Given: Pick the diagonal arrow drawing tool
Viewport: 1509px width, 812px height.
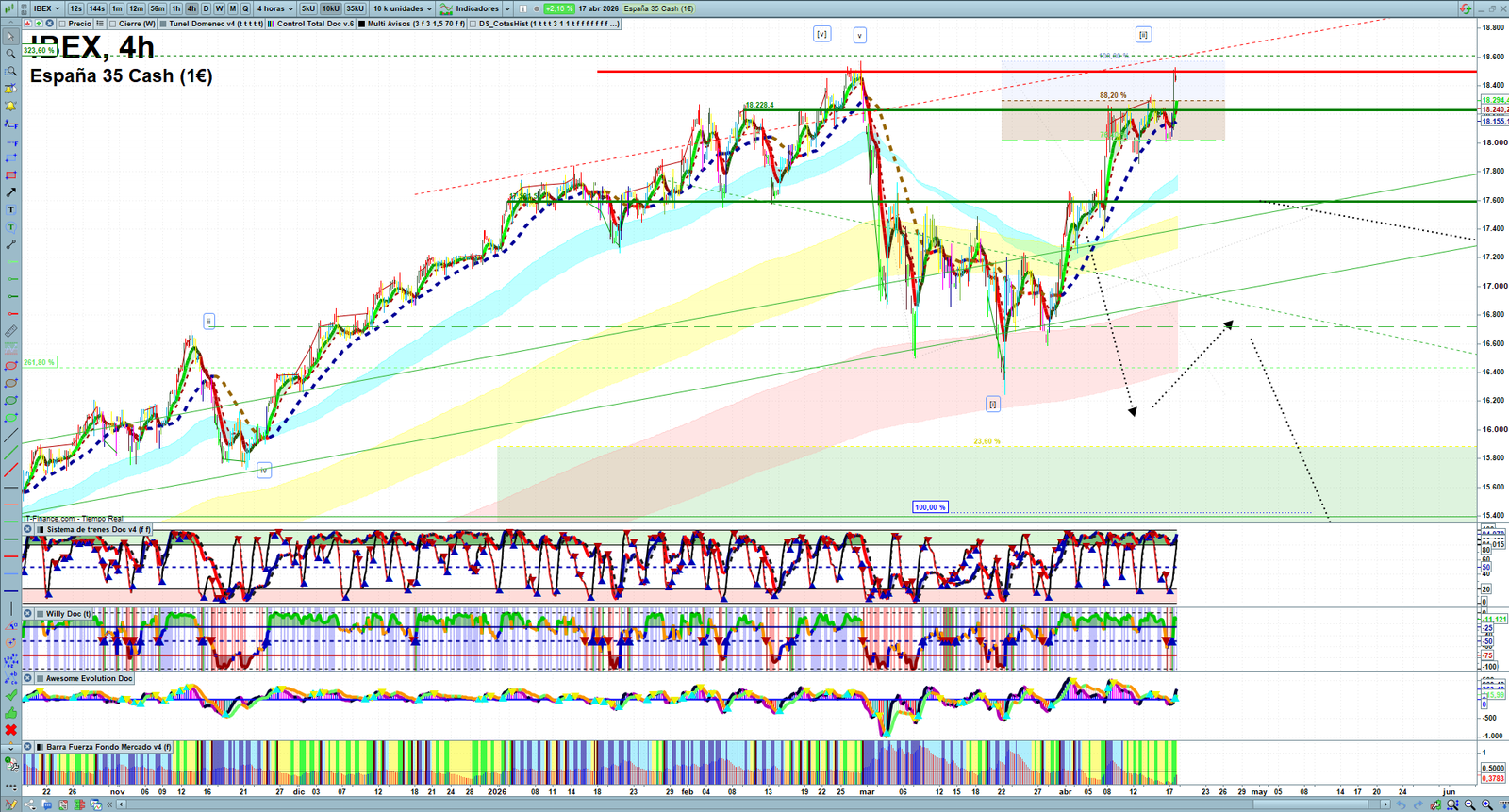Looking at the screenshot, I should pyautogui.click(x=11, y=192).
